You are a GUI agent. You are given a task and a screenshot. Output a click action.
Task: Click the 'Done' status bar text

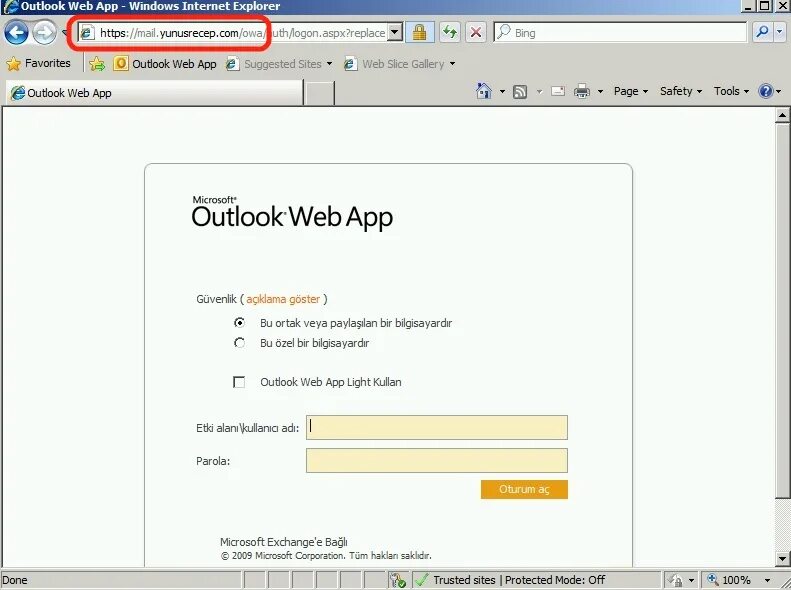[x=15, y=580]
